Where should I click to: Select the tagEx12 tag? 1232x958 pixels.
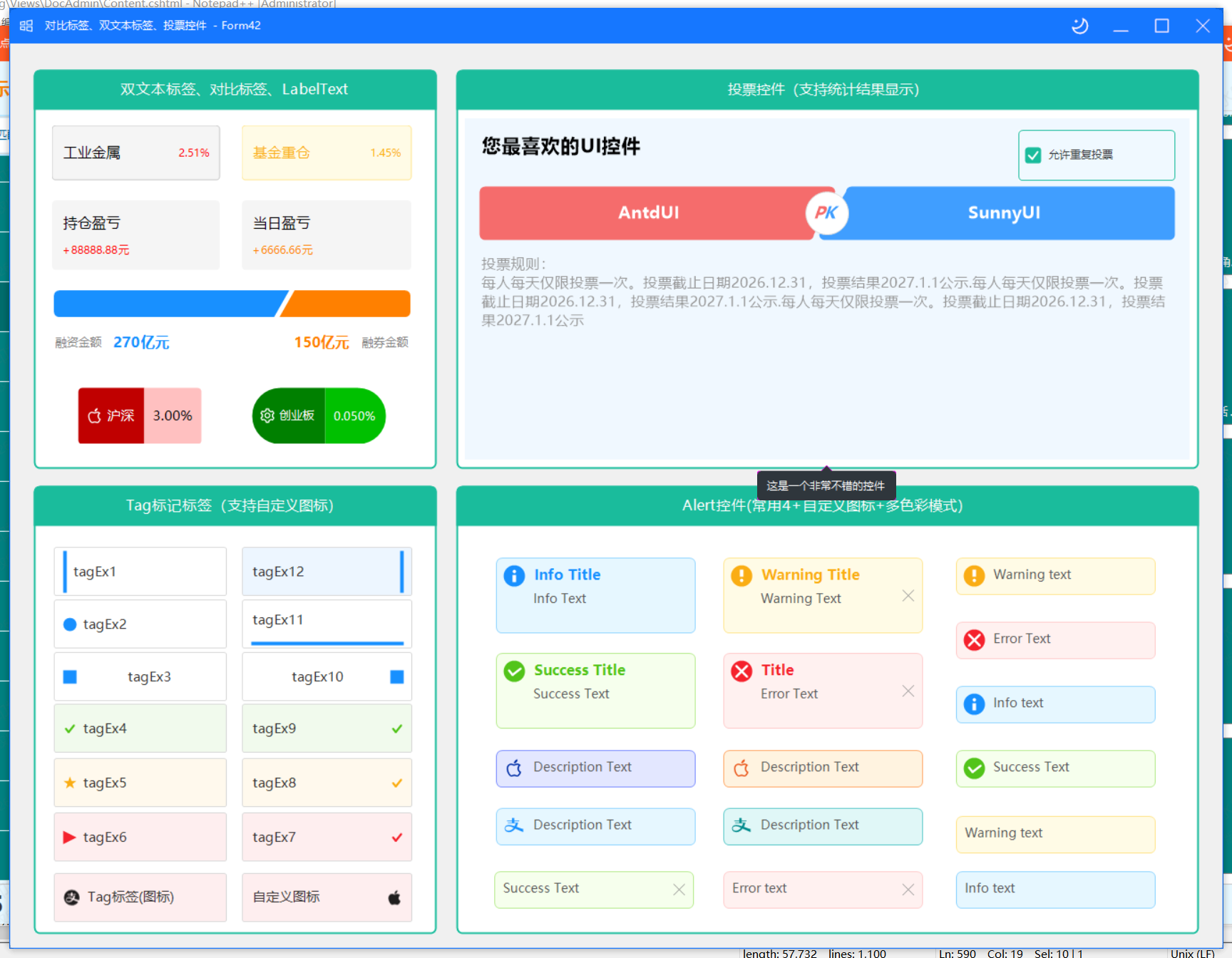click(327, 572)
